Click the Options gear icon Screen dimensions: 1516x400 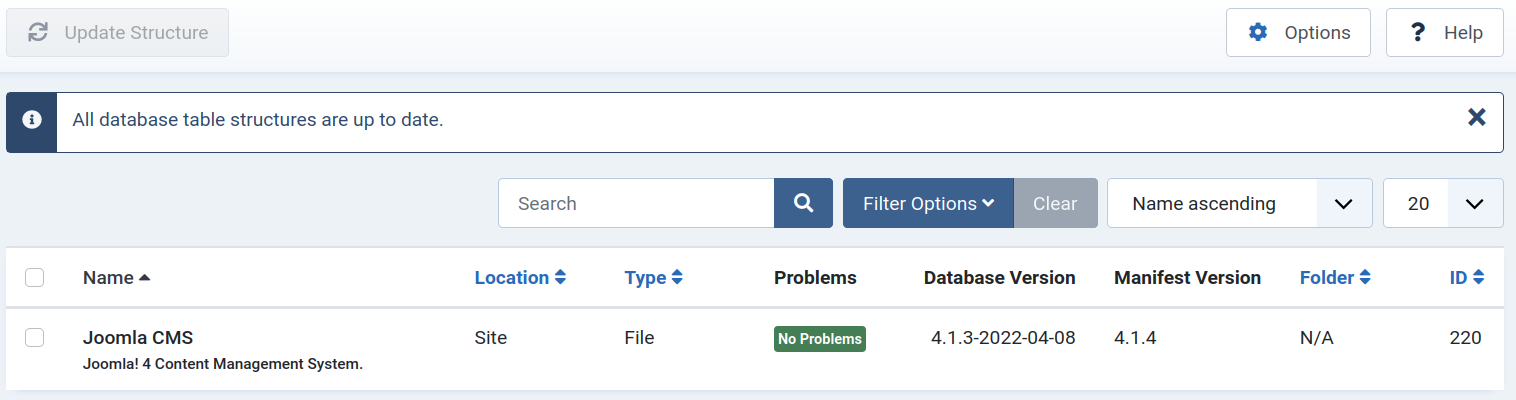click(1258, 33)
